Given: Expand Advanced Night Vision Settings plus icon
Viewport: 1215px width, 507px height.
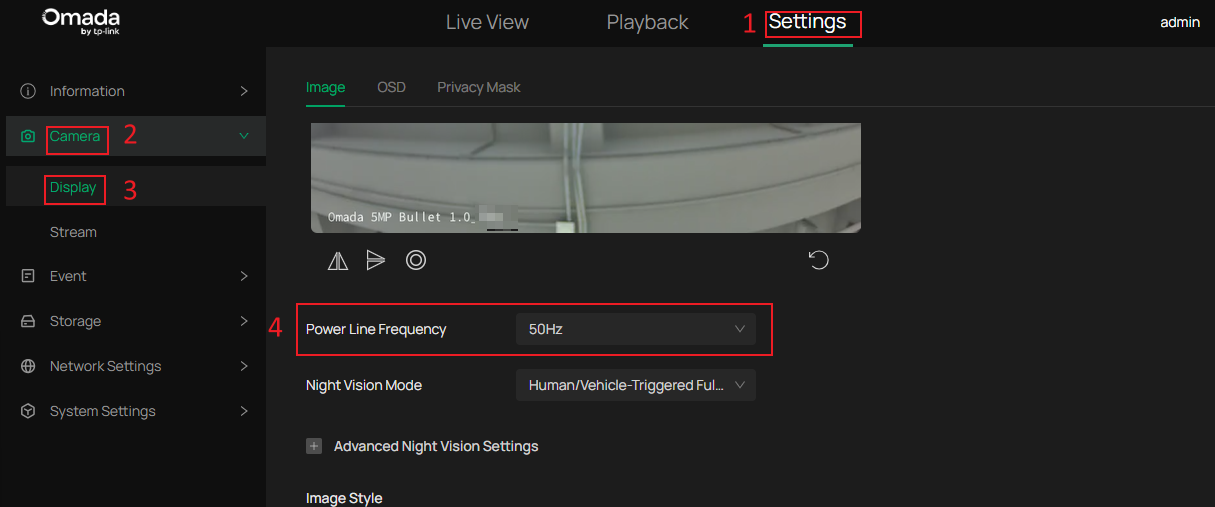Looking at the screenshot, I should [314, 446].
